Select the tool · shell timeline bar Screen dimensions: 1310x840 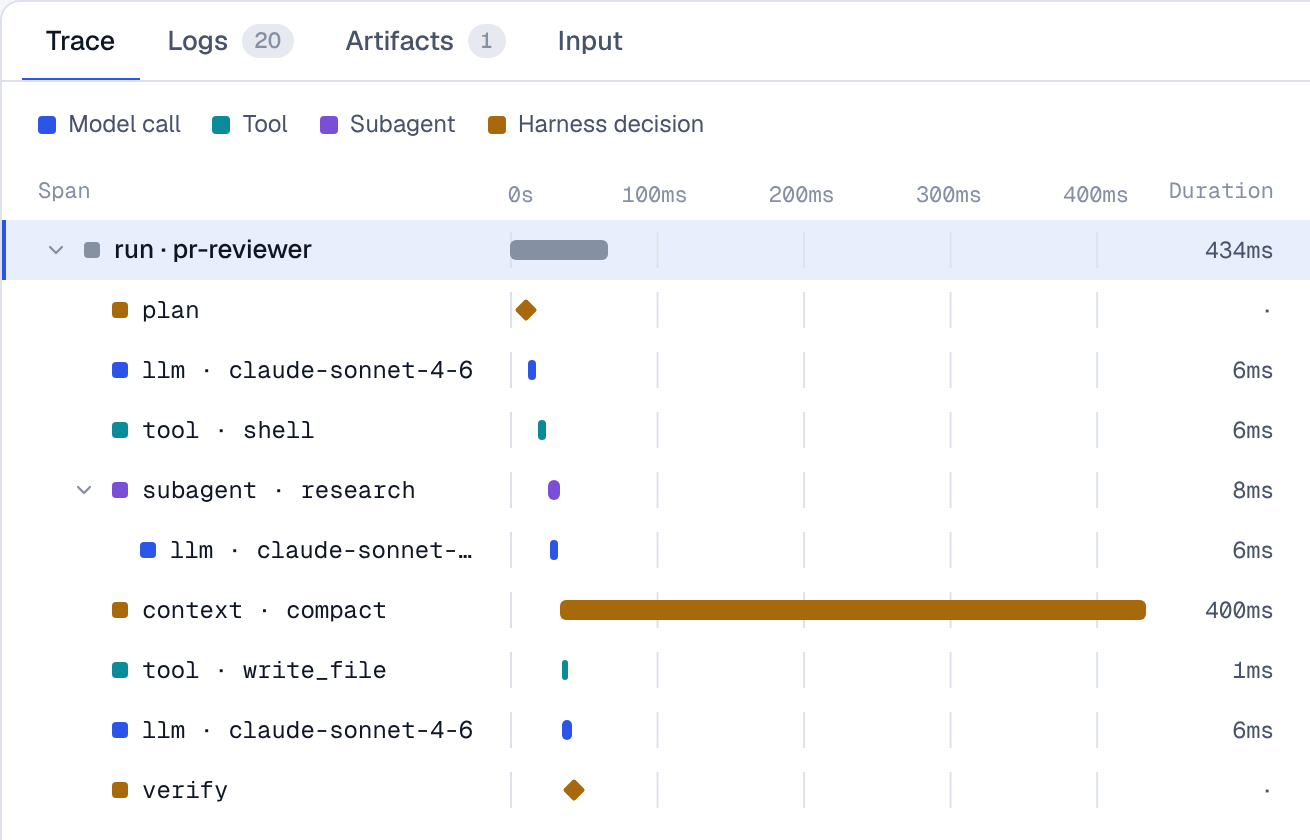542,430
